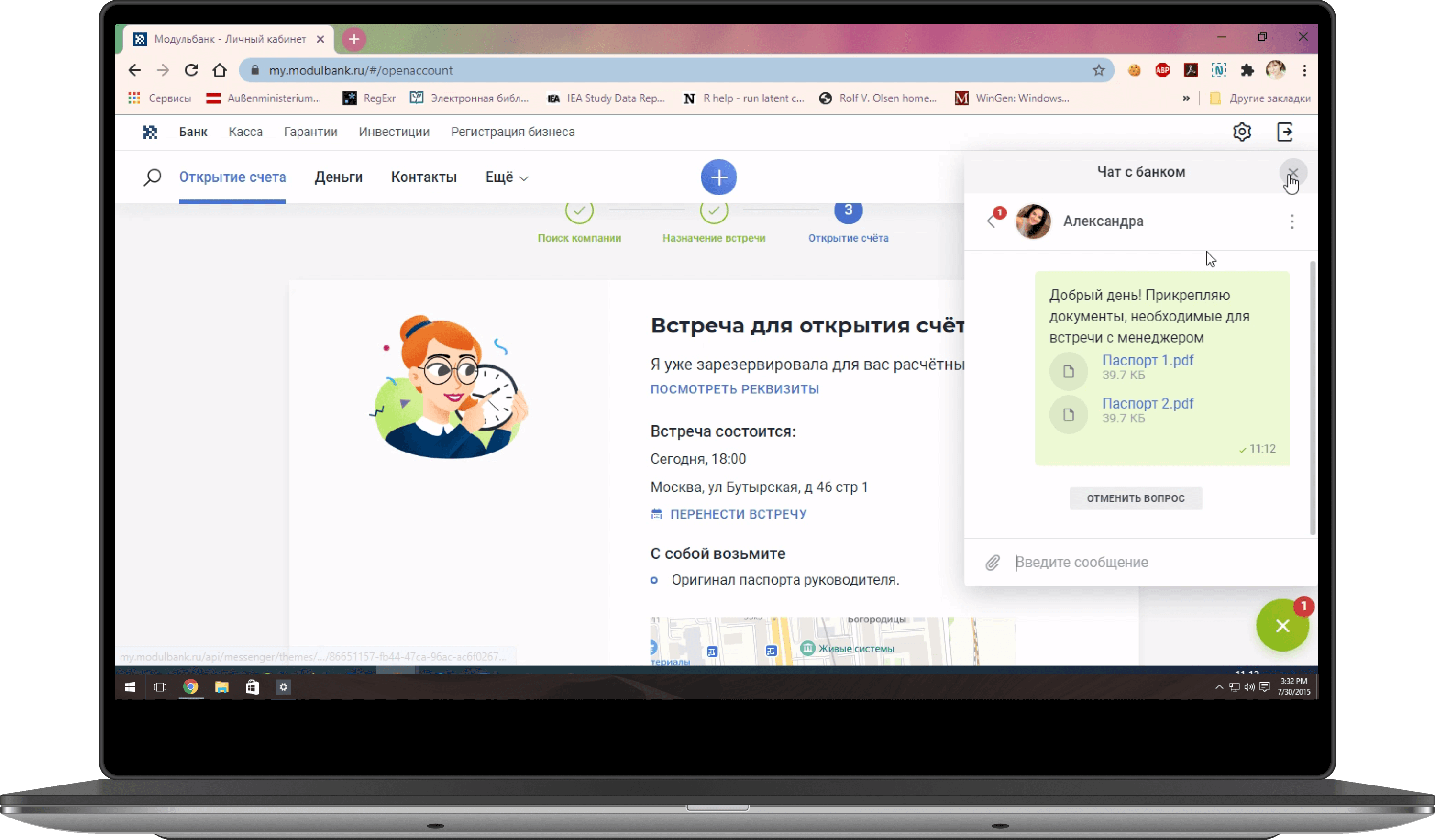Screen dimensions: 1435x840
Task: Open the search magnifier icon
Action: pyautogui.click(x=152, y=177)
